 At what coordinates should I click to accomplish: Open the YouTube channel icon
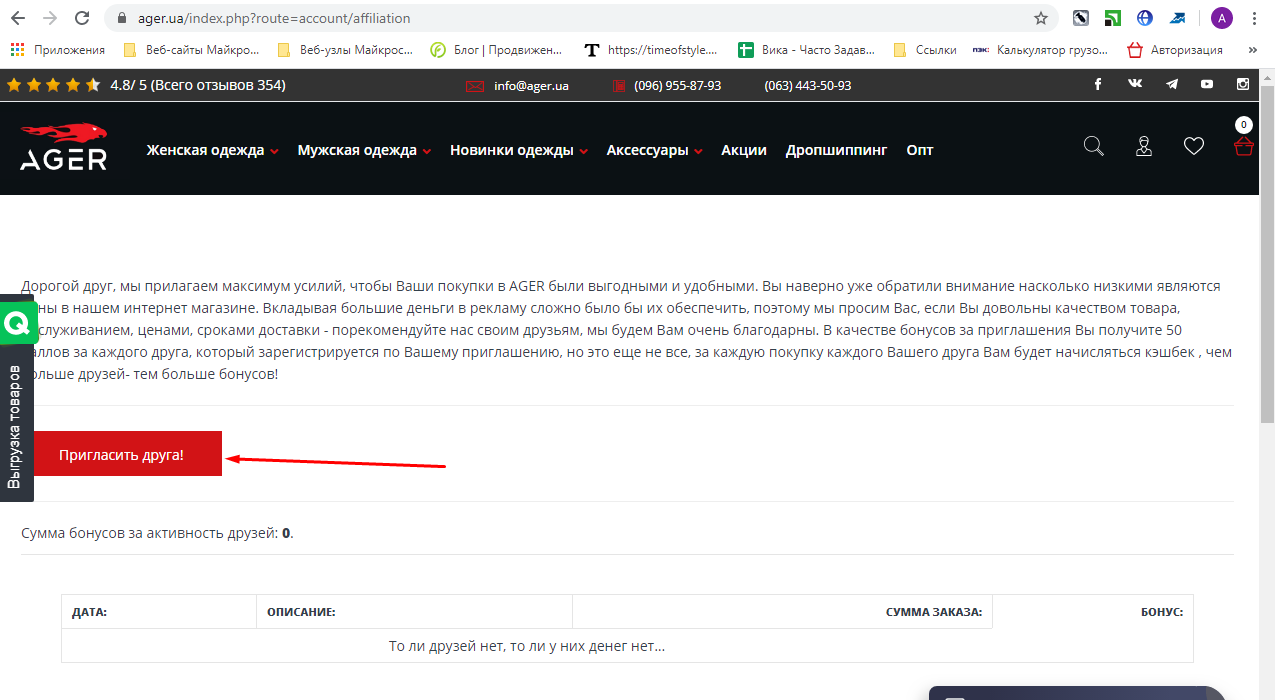[x=1207, y=85]
